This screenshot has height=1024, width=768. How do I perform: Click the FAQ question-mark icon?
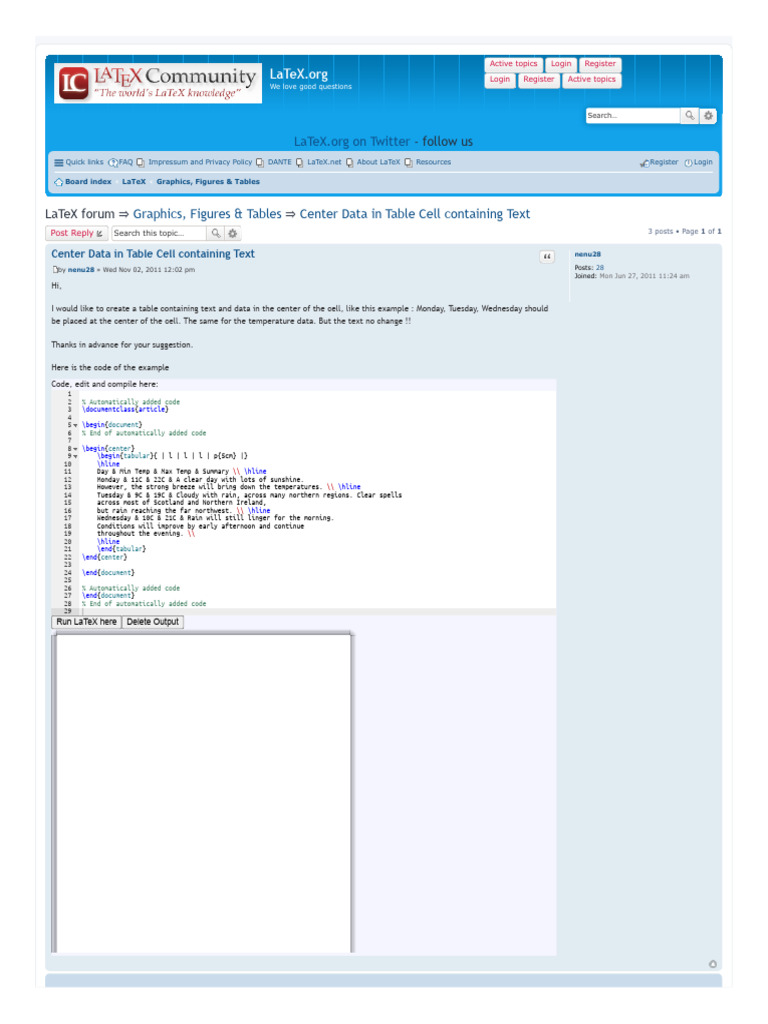(113, 163)
